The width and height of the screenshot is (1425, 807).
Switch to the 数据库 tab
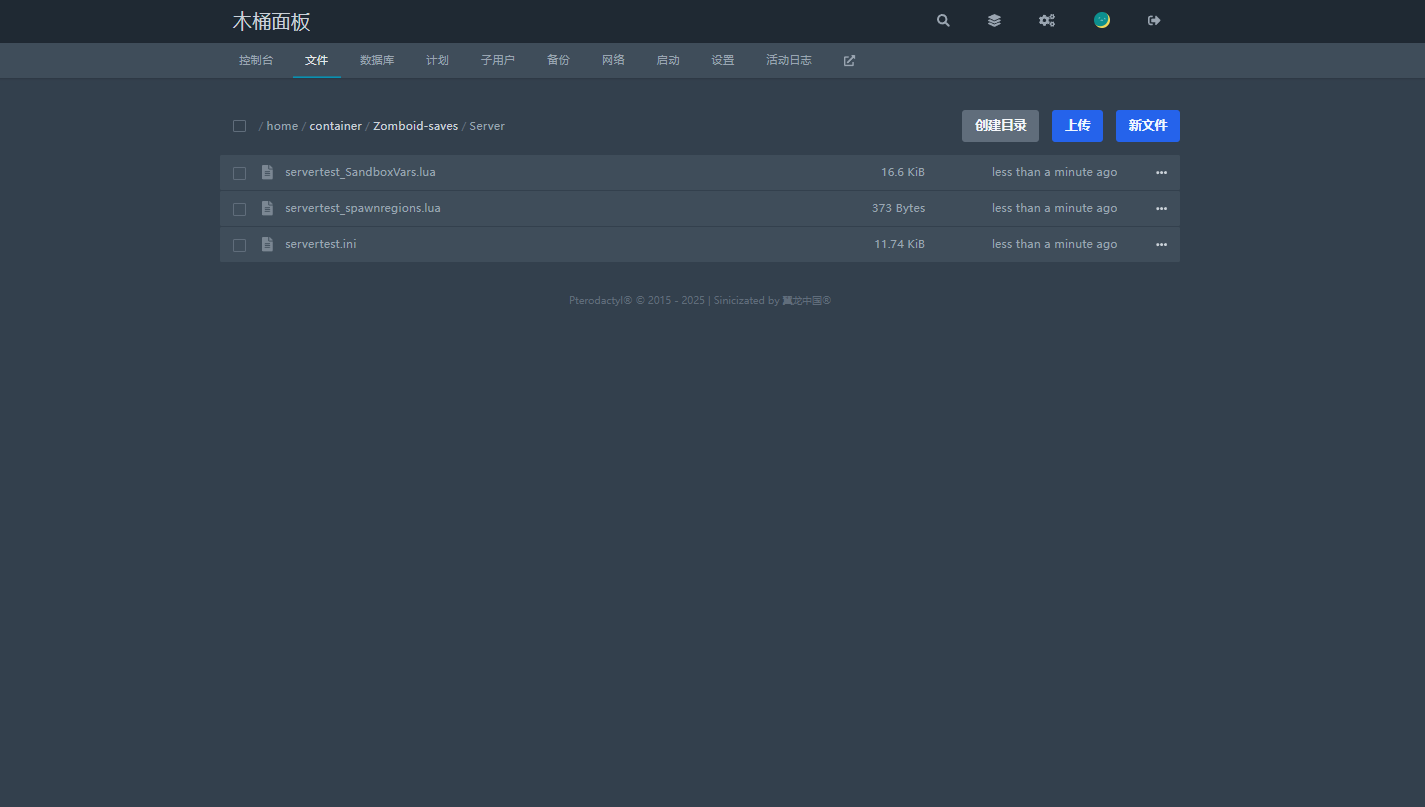[377, 61]
